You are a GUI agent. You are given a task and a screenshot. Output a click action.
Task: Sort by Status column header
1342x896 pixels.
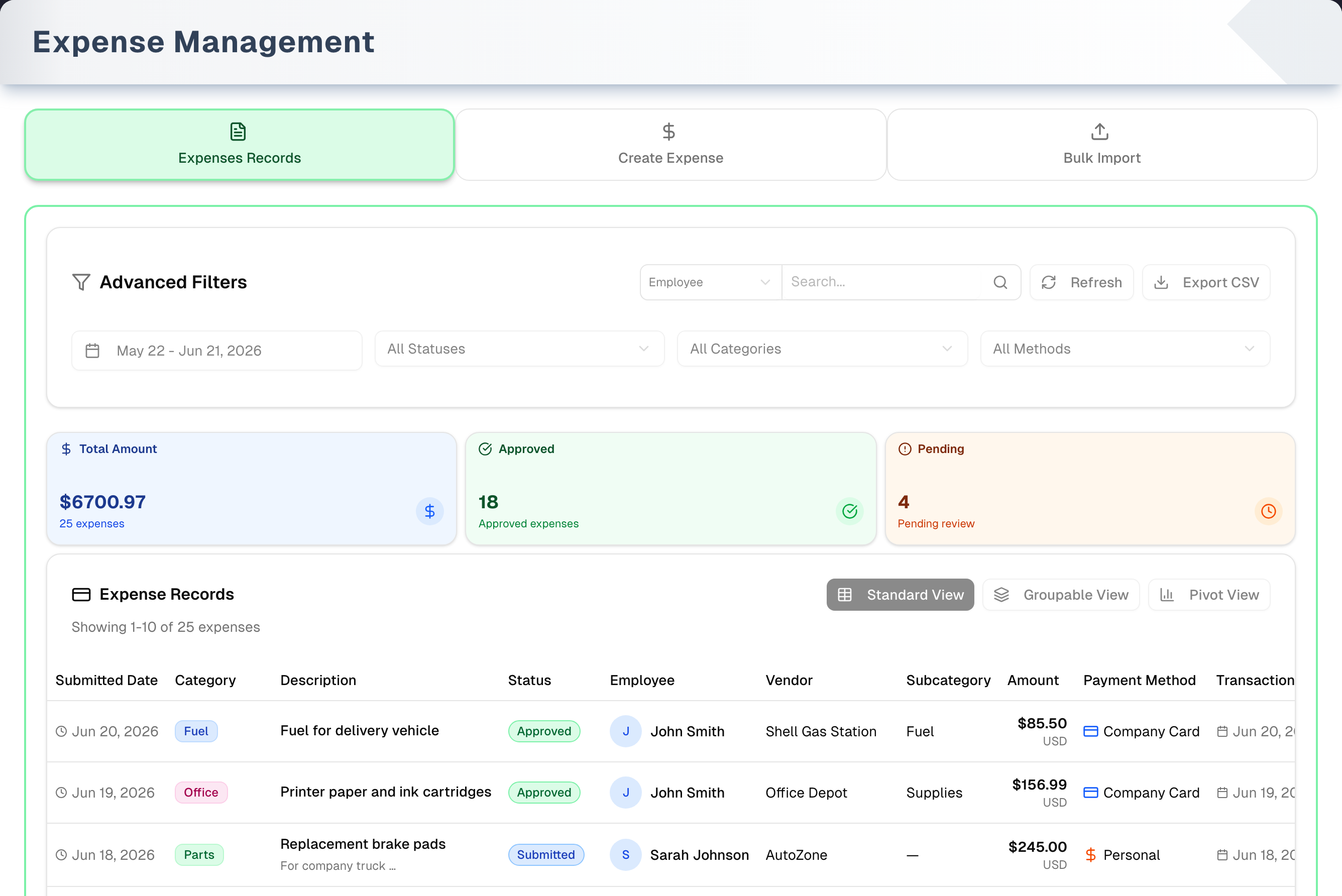coord(529,680)
